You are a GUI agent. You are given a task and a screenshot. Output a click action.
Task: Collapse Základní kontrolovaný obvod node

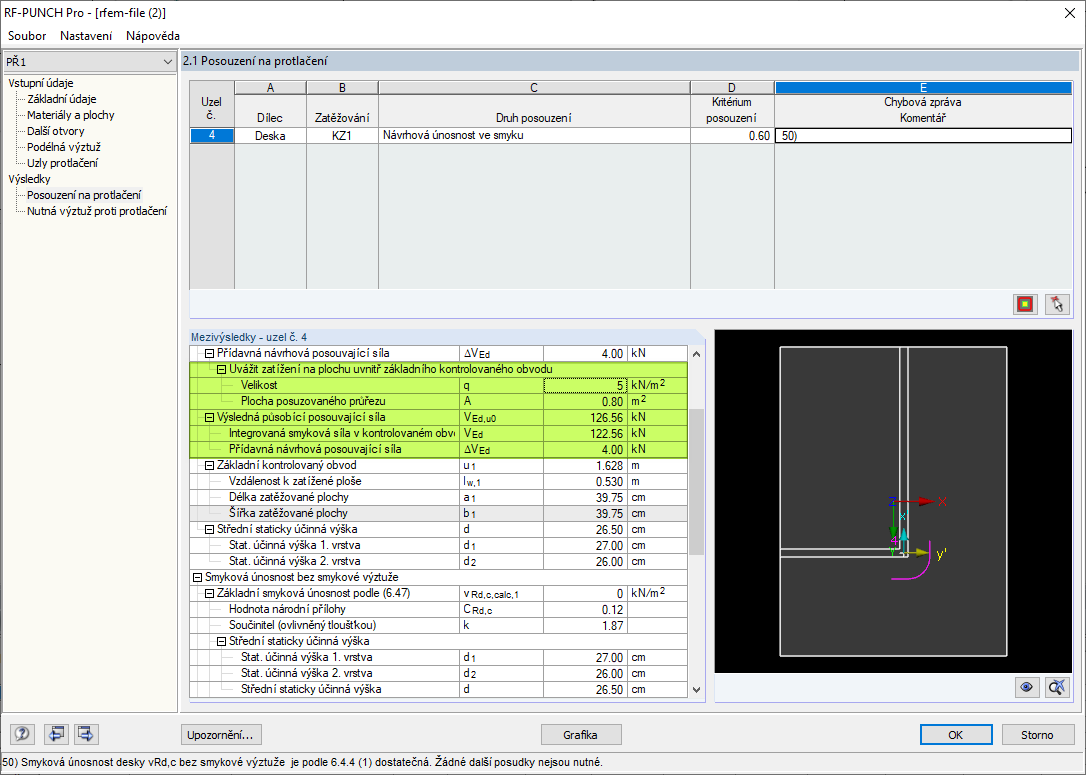tap(209, 465)
